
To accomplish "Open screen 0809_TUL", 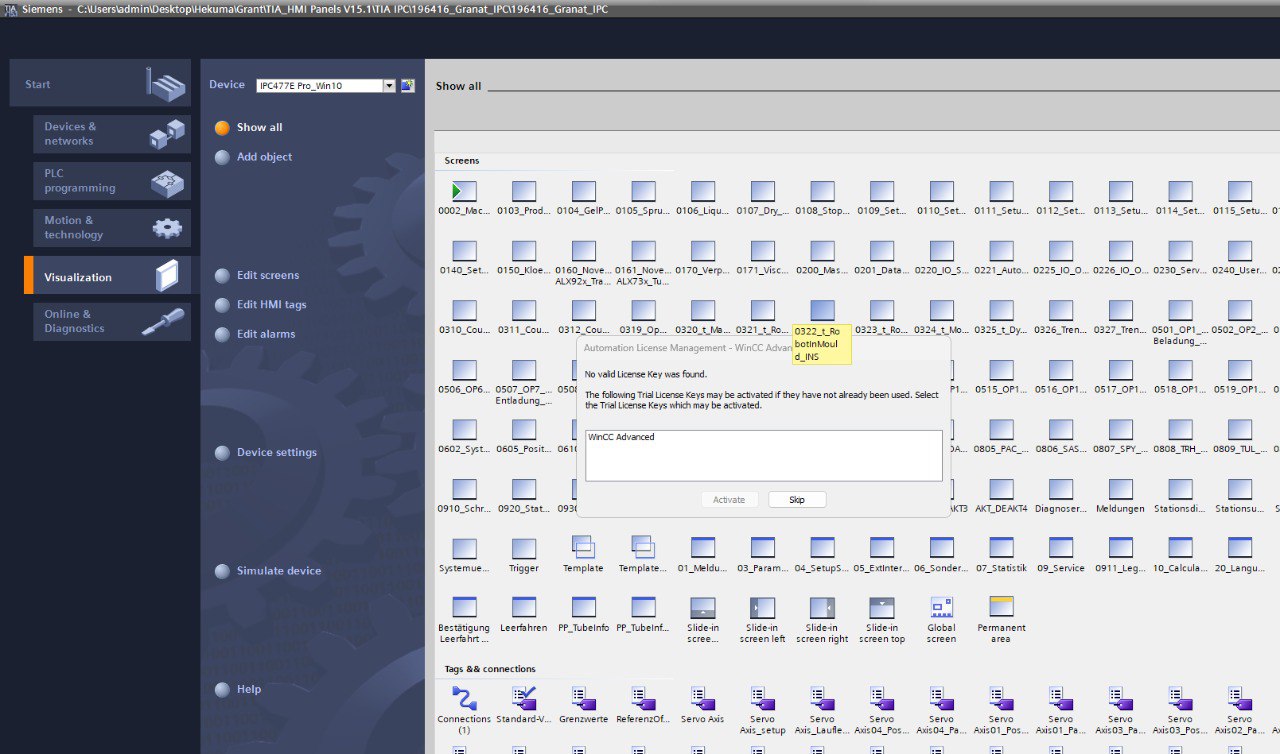I will pos(1239,430).
